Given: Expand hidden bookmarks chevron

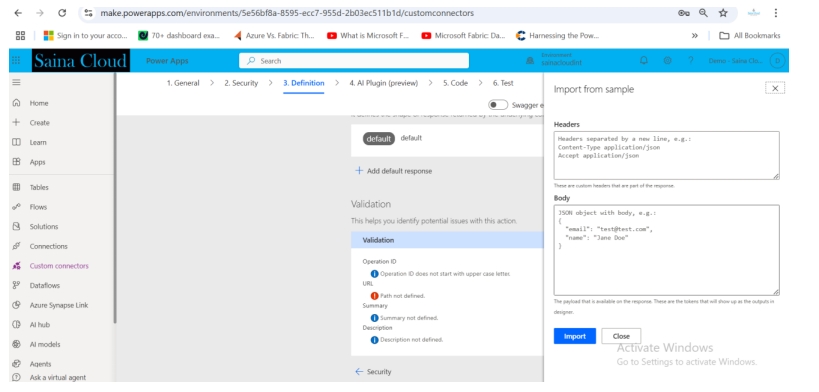Looking at the screenshot, I should (x=695, y=36).
